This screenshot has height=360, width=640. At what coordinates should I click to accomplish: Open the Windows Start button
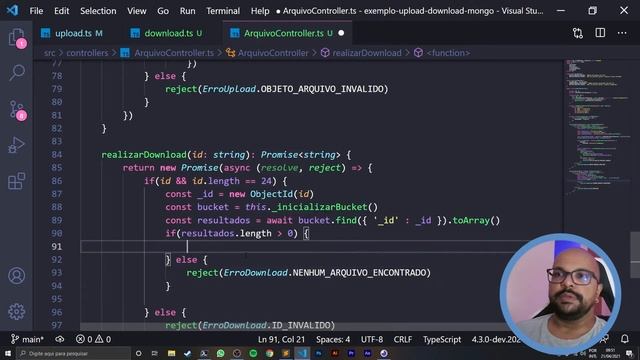click(7, 353)
